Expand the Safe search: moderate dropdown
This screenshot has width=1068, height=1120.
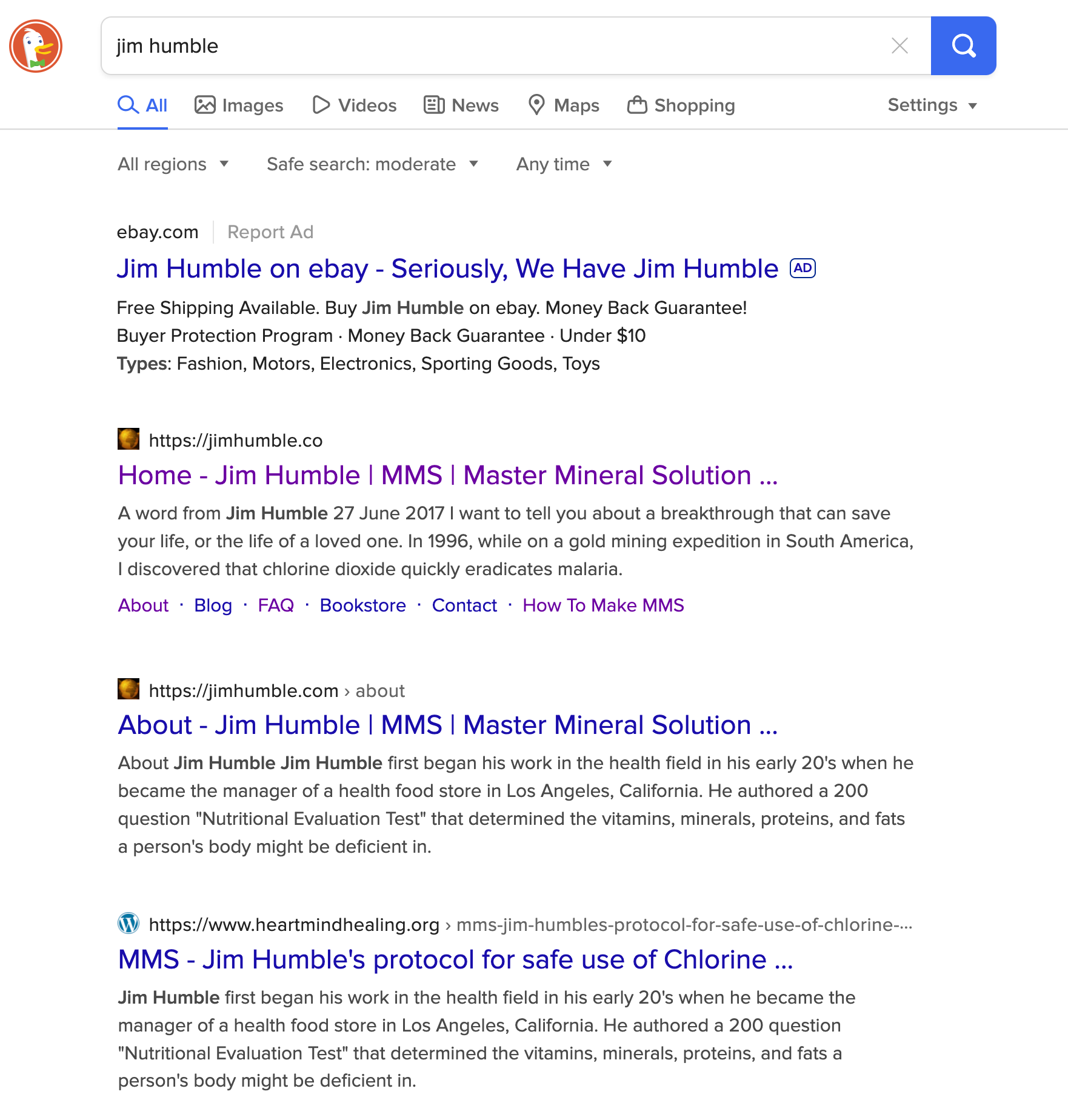point(372,164)
